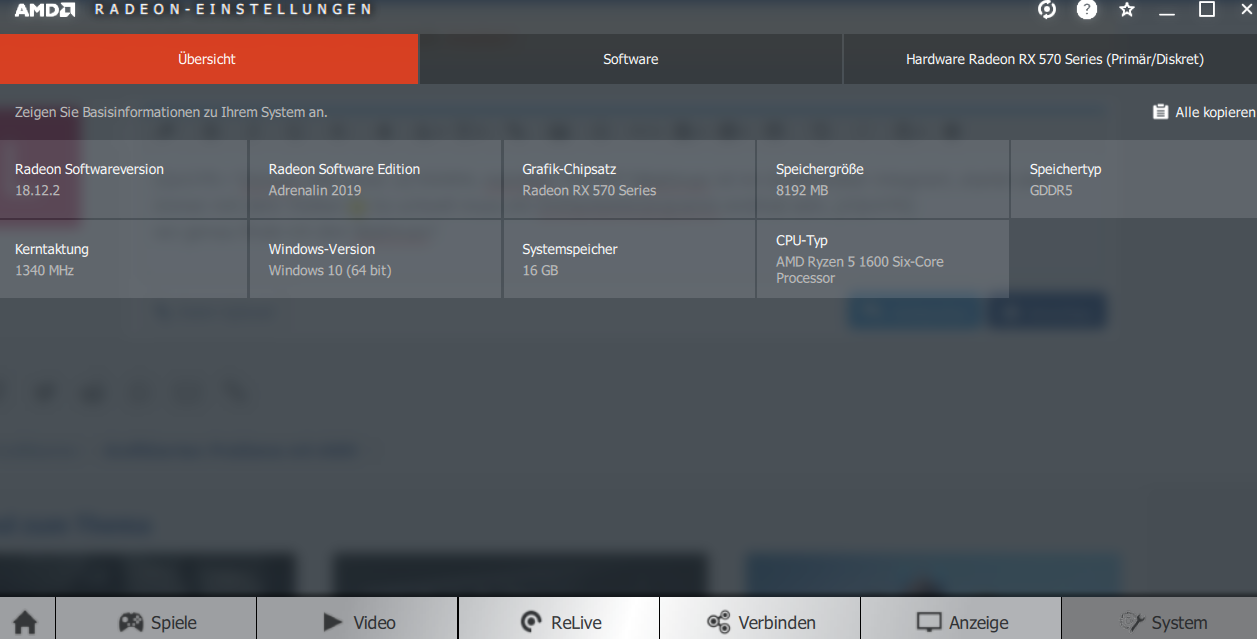Select the Übersicht tab
Screen dimensions: 1257x639
tap(208, 59)
